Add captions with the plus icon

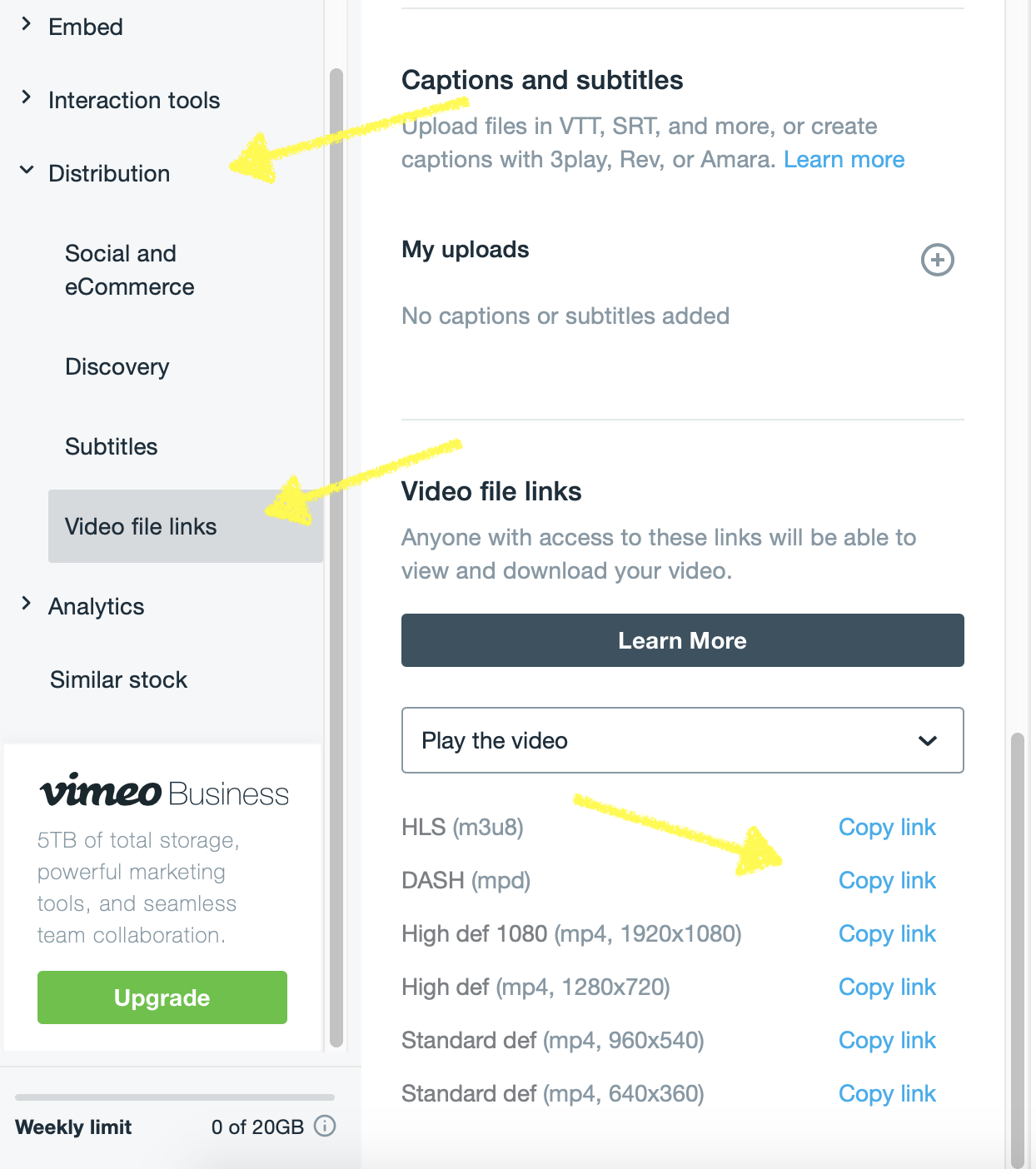[937, 260]
